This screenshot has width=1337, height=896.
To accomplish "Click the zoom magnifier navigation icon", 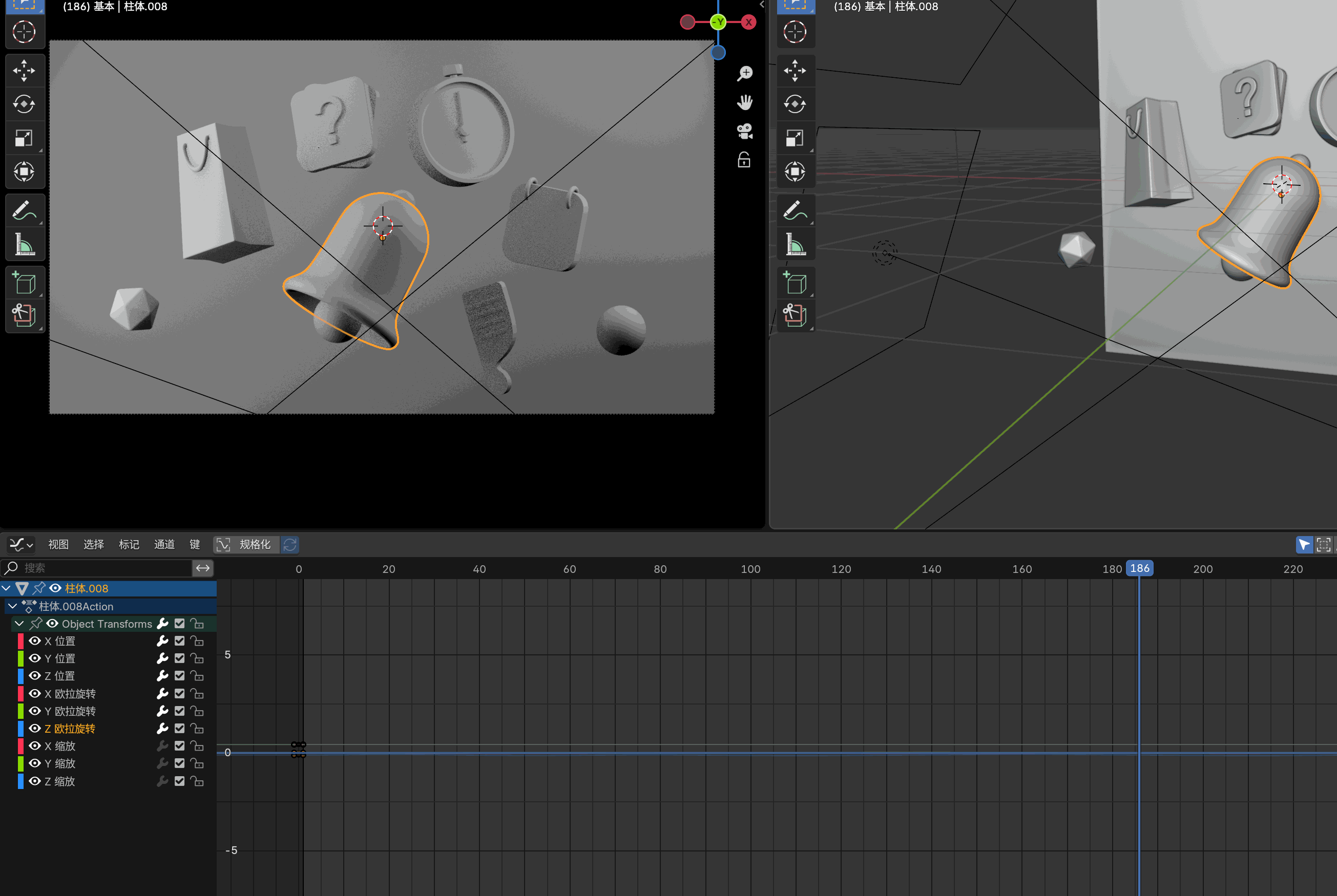I will (x=744, y=73).
